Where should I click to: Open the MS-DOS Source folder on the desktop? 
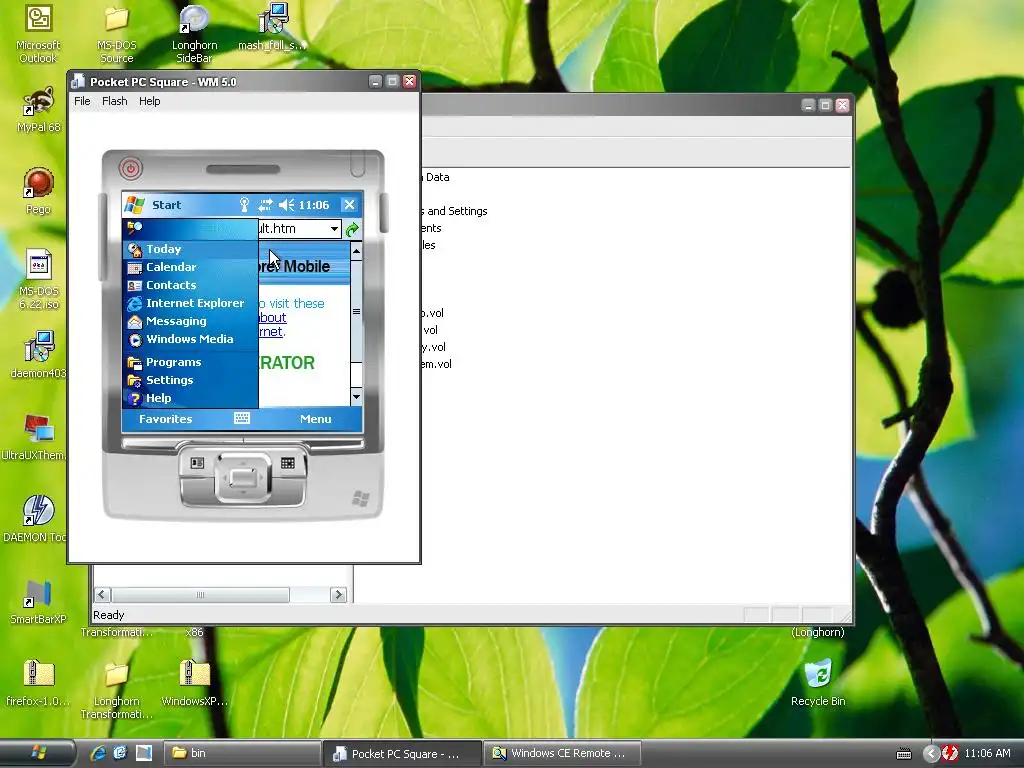pos(116,34)
